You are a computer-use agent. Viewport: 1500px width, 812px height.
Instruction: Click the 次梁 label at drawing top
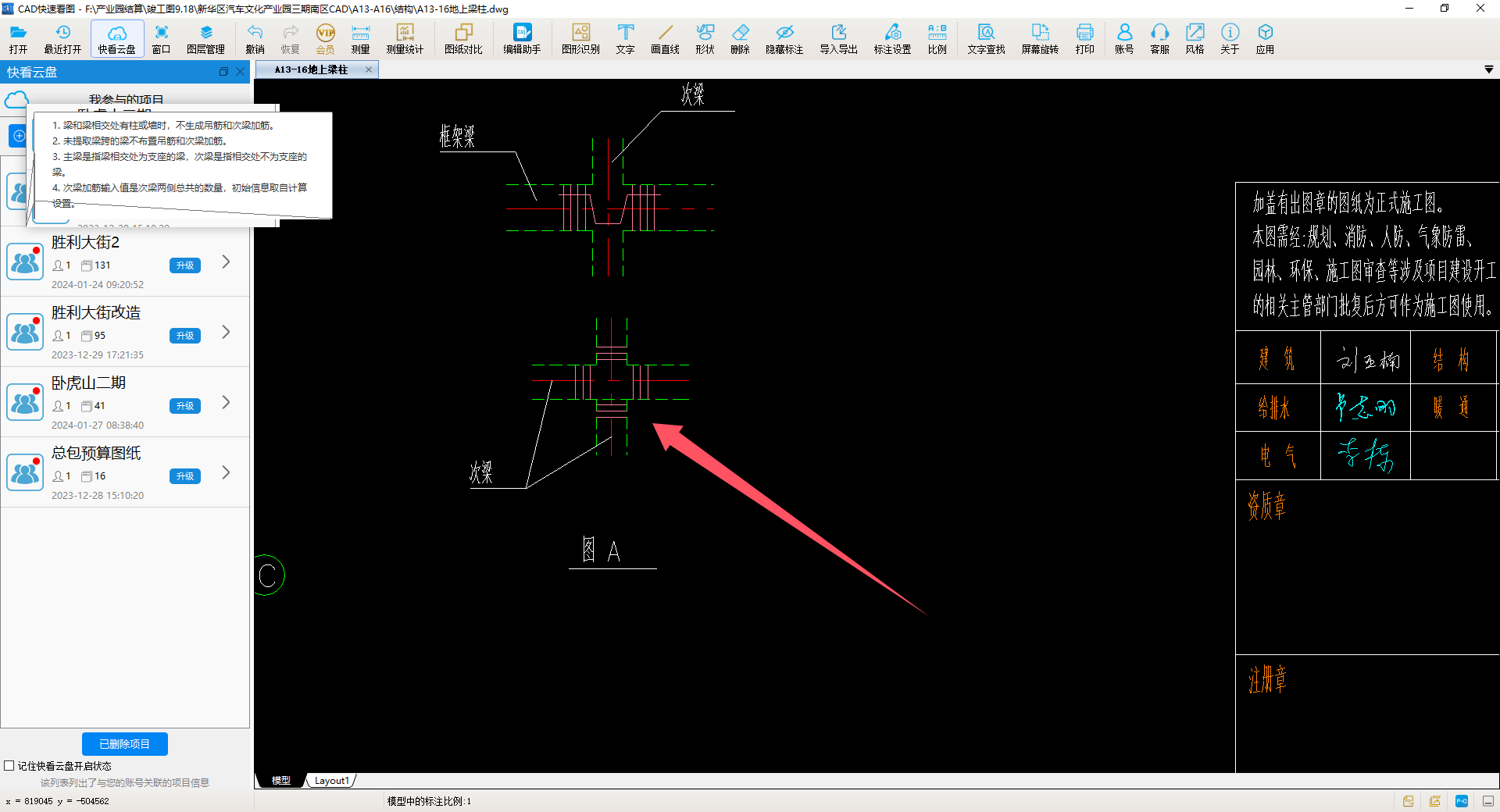click(x=693, y=94)
